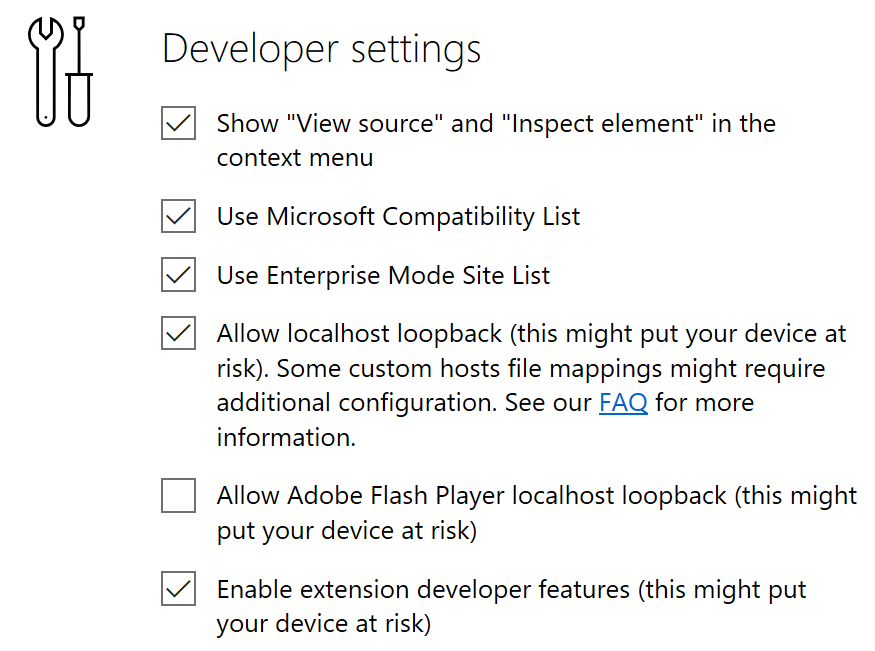Viewport: 875px width, 651px height.
Task: Open the FAQ link
Action: (x=623, y=402)
